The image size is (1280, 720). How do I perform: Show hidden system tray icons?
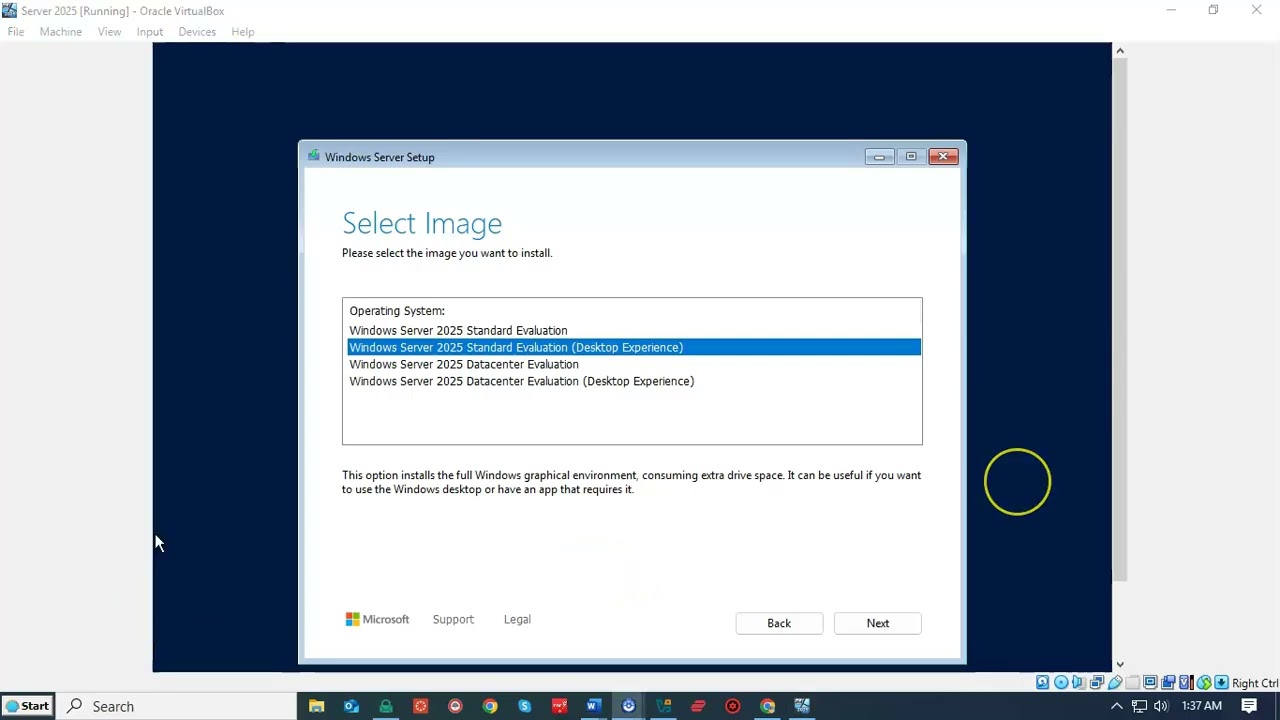[1117, 706]
